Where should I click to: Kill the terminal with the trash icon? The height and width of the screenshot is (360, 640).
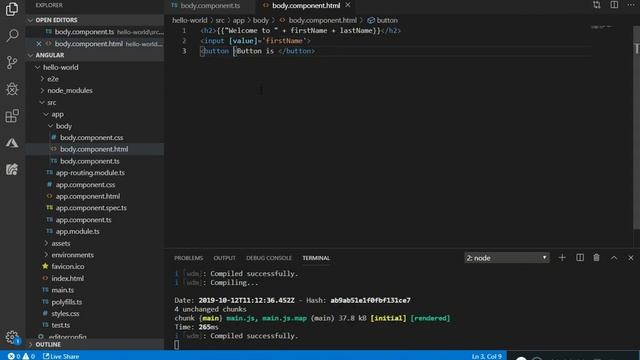(596, 258)
